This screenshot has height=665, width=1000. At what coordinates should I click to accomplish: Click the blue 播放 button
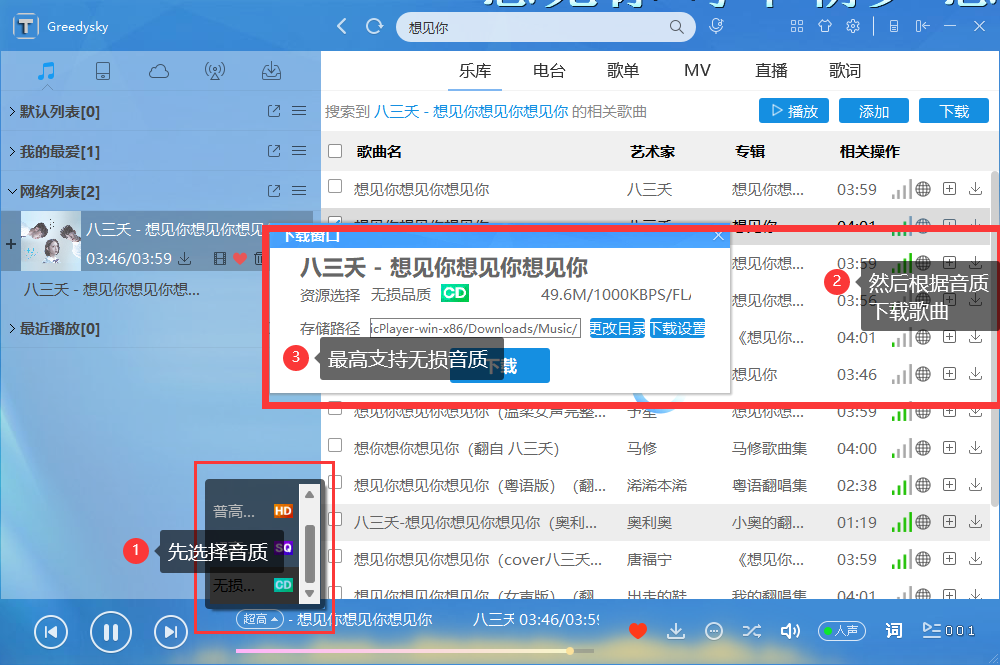click(x=794, y=111)
